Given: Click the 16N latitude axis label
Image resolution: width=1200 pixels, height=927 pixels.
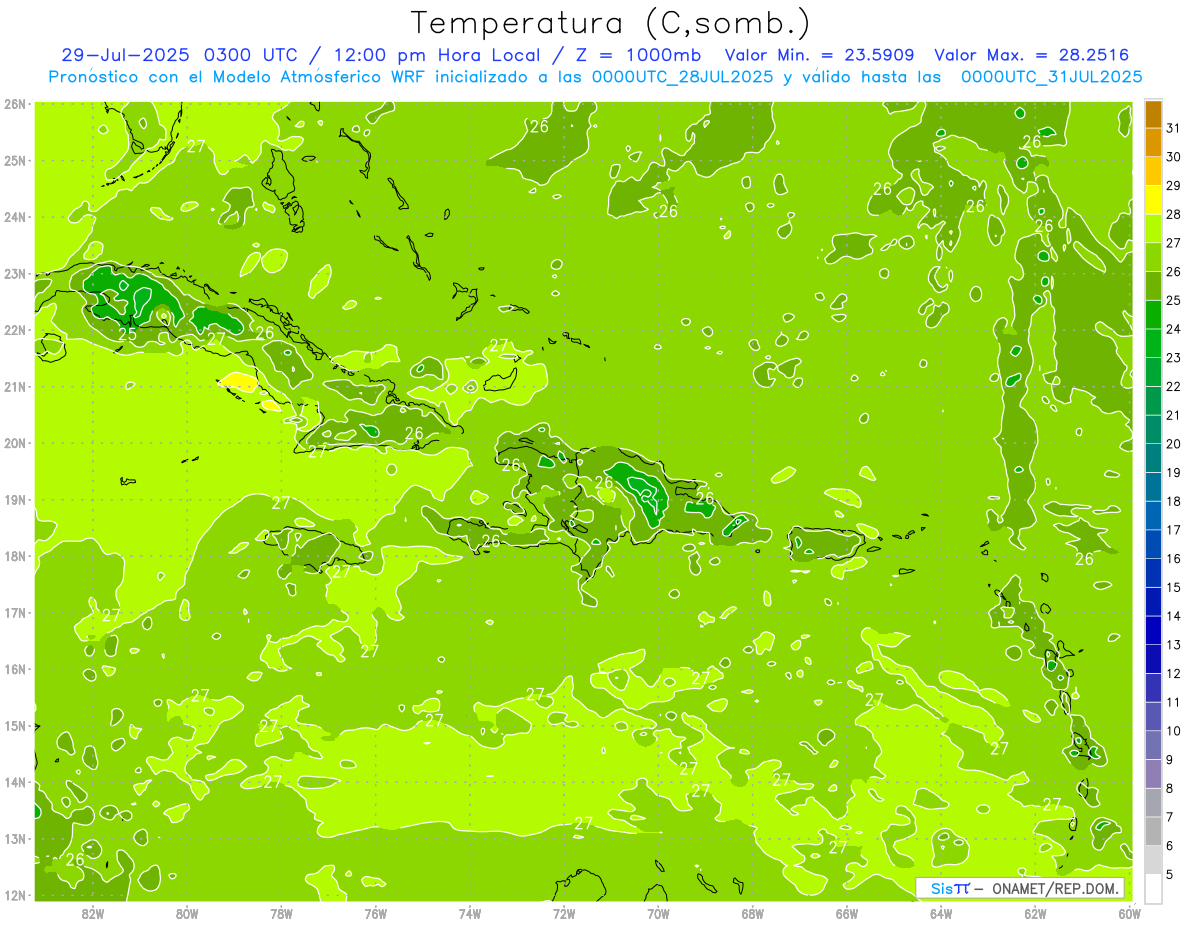Looking at the screenshot, I should click(14, 669).
